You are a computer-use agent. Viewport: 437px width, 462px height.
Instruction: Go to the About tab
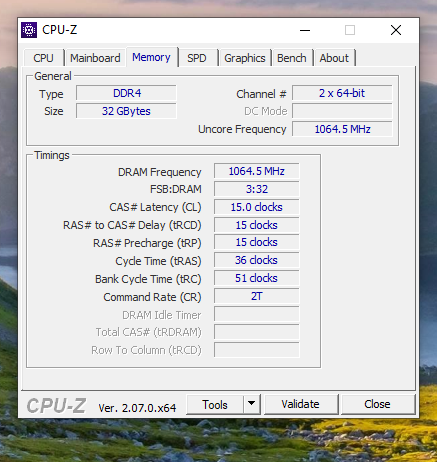(334, 58)
